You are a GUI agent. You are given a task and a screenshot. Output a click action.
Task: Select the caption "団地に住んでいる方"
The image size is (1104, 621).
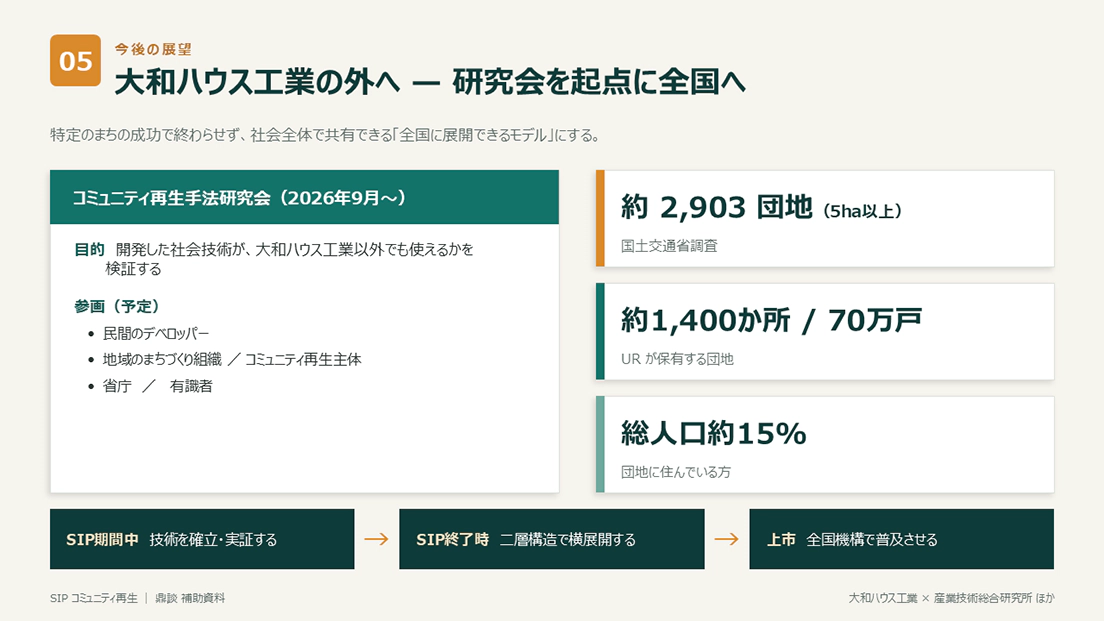coord(676,472)
